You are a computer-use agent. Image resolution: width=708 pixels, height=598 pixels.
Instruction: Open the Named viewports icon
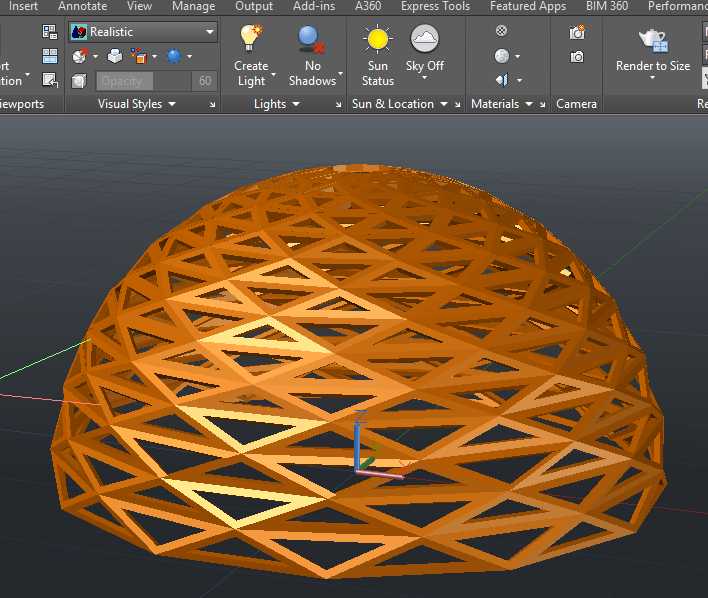pyautogui.click(x=50, y=32)
